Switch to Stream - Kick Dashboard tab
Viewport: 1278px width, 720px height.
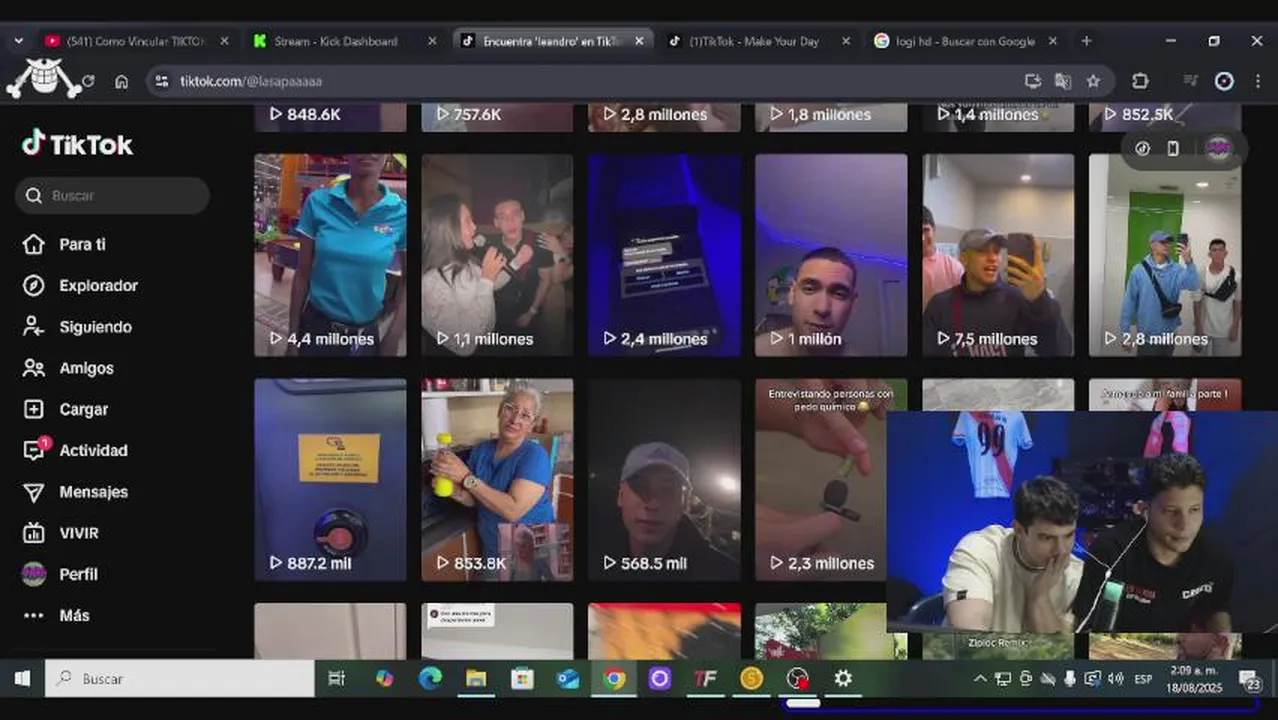pos(335,41)
